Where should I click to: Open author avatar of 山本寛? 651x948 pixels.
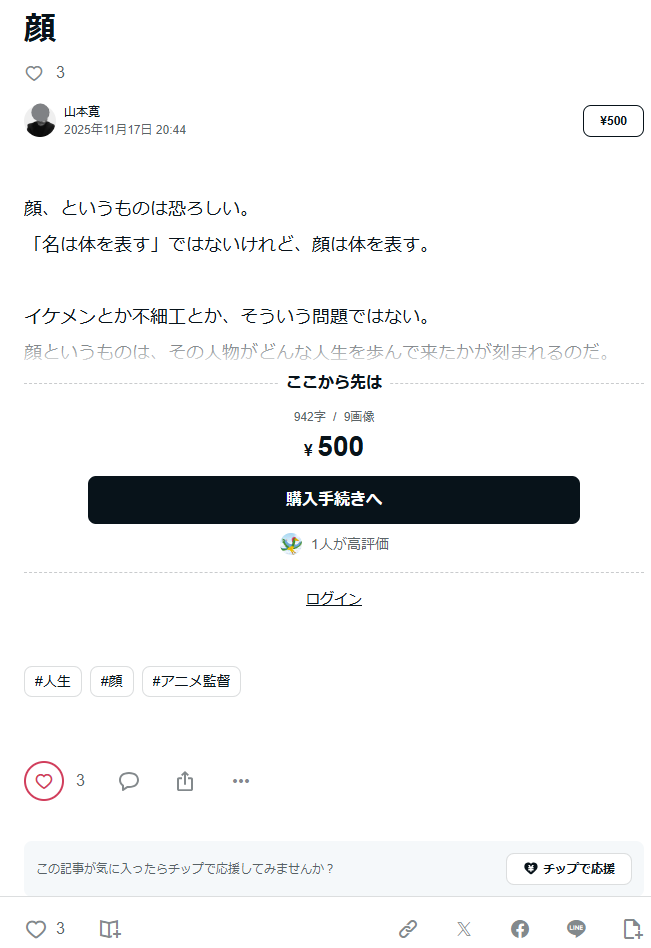click(40, 120)
